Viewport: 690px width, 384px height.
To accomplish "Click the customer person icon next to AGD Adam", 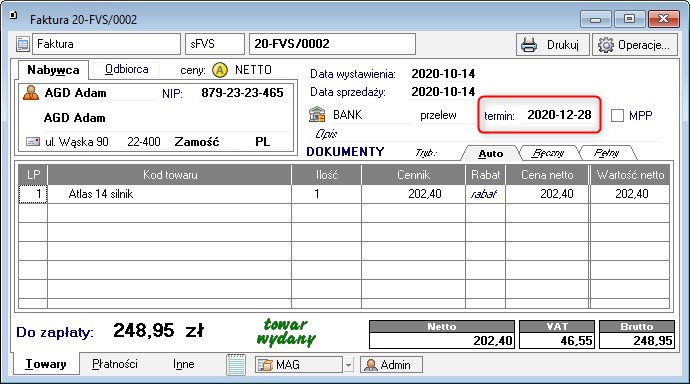I will 31,93.
